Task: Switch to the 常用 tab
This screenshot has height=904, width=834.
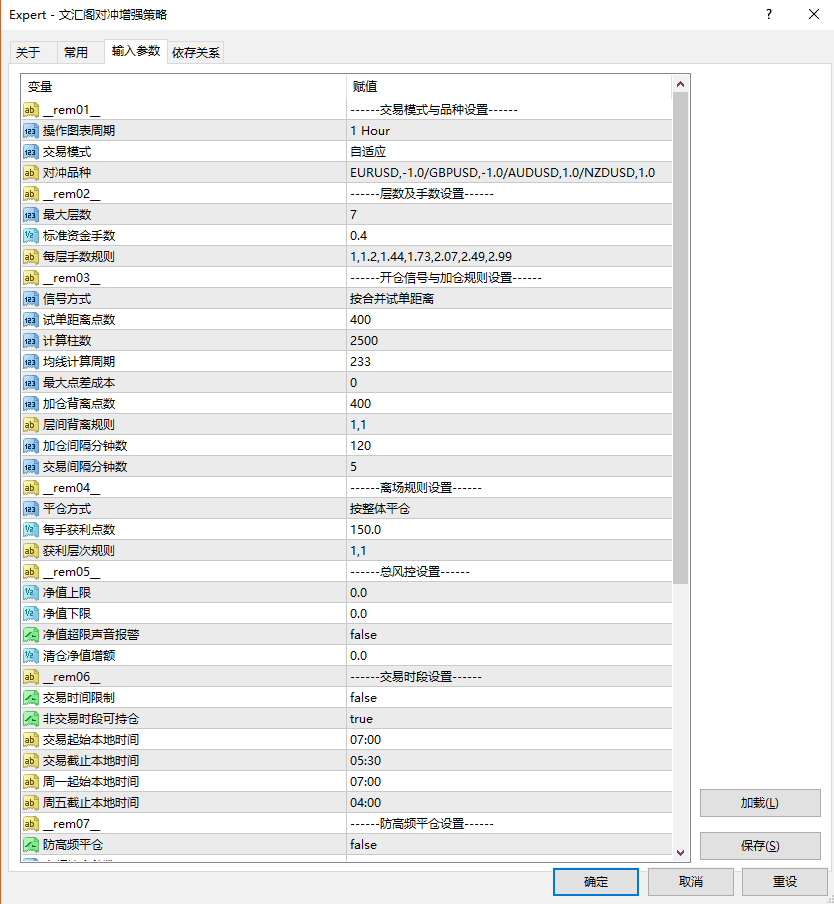Action: point(78,52)
